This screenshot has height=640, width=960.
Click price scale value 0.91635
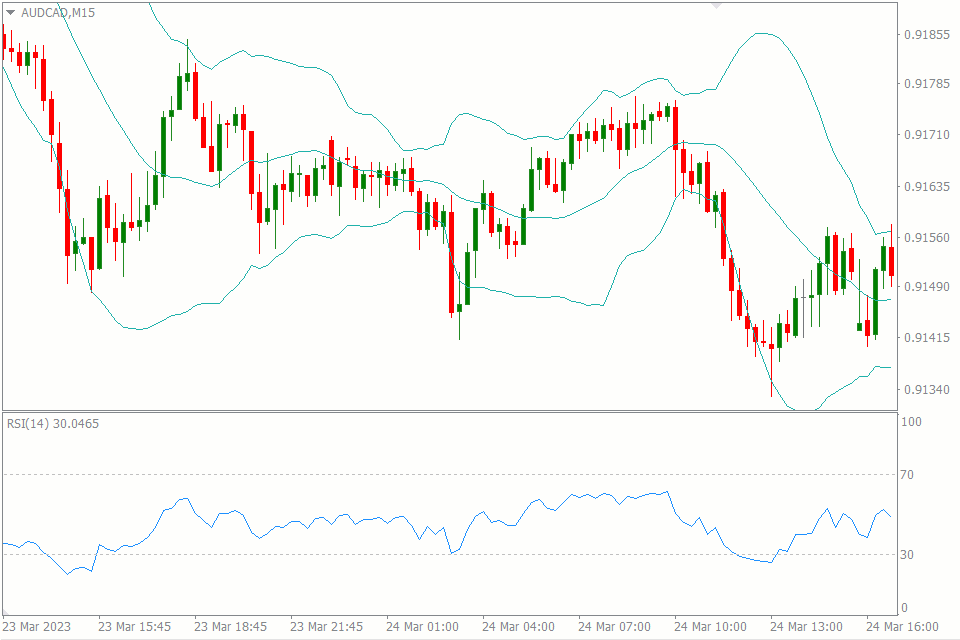coord(927,186)
